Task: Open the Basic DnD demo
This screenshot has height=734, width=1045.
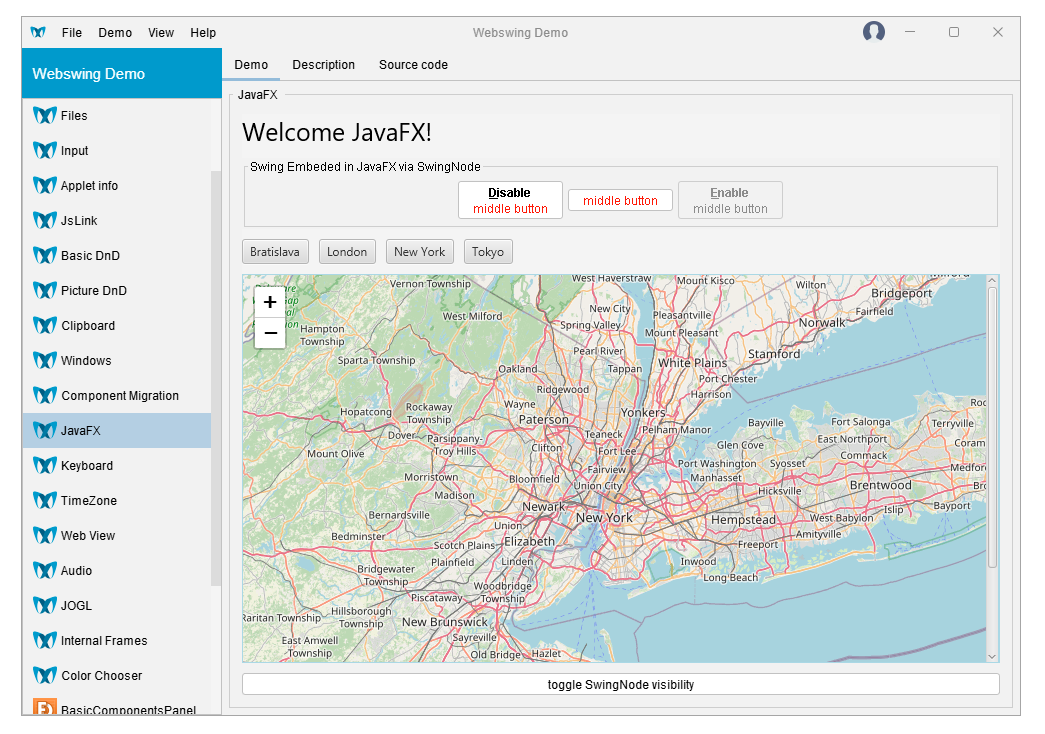Action: 117,255
